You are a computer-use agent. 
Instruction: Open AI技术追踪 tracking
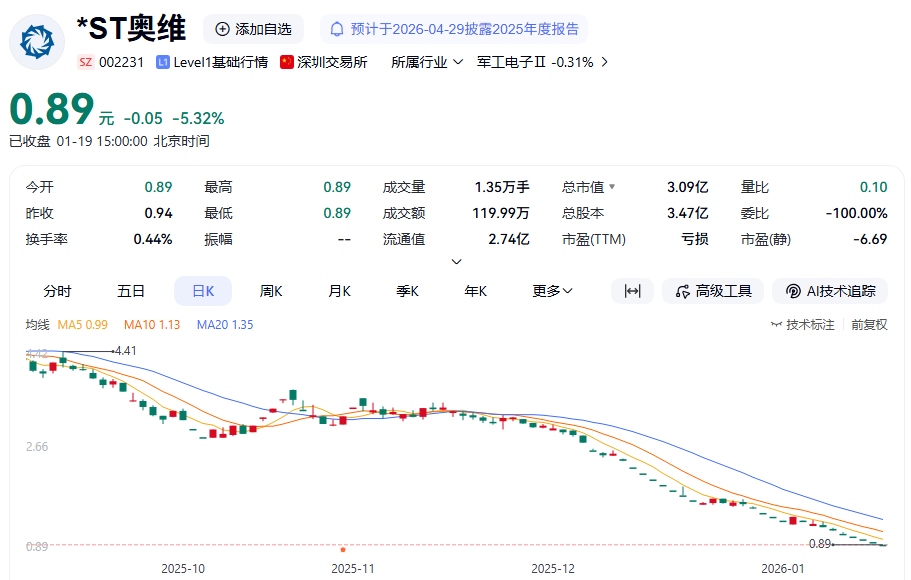830,291
